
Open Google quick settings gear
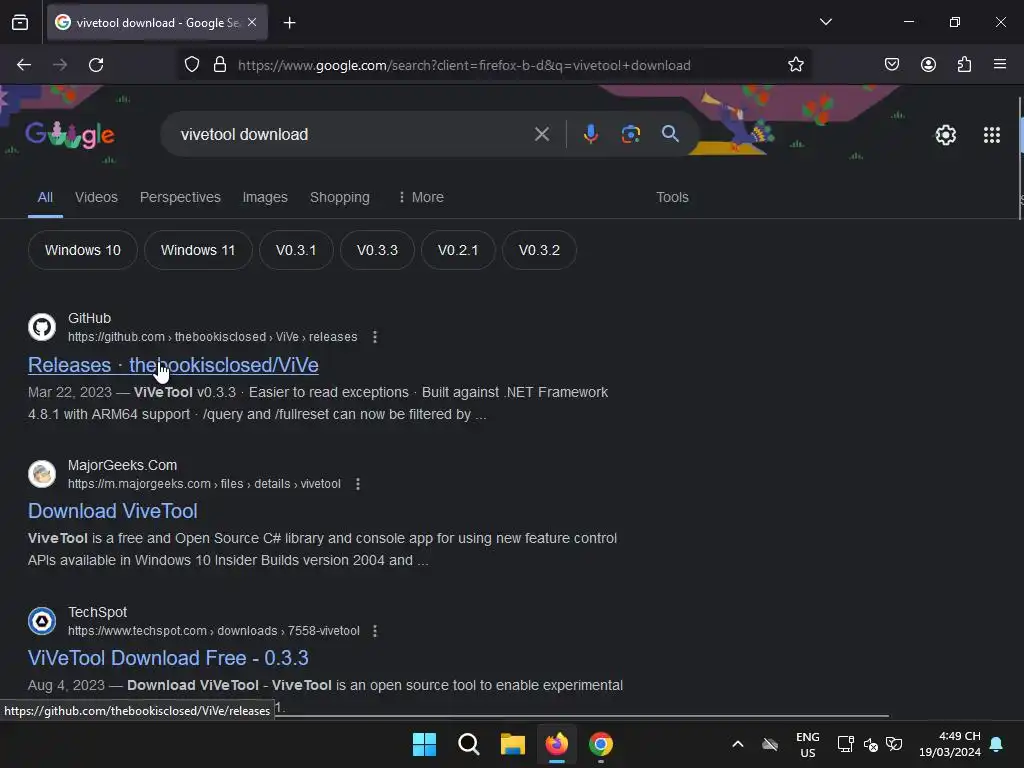point(946,135)
